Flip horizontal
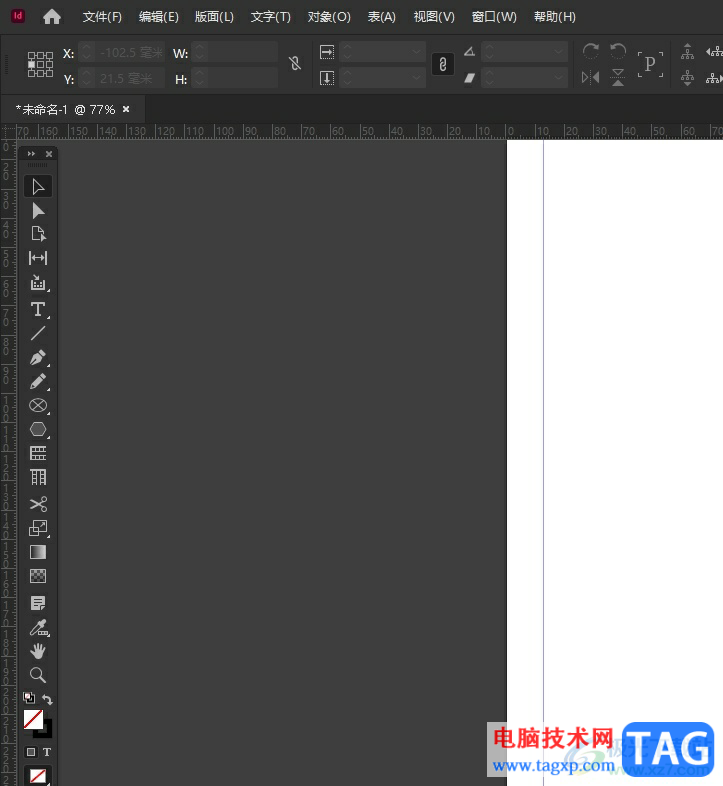Viewport: 723px width, 786px height. point(591,77)
